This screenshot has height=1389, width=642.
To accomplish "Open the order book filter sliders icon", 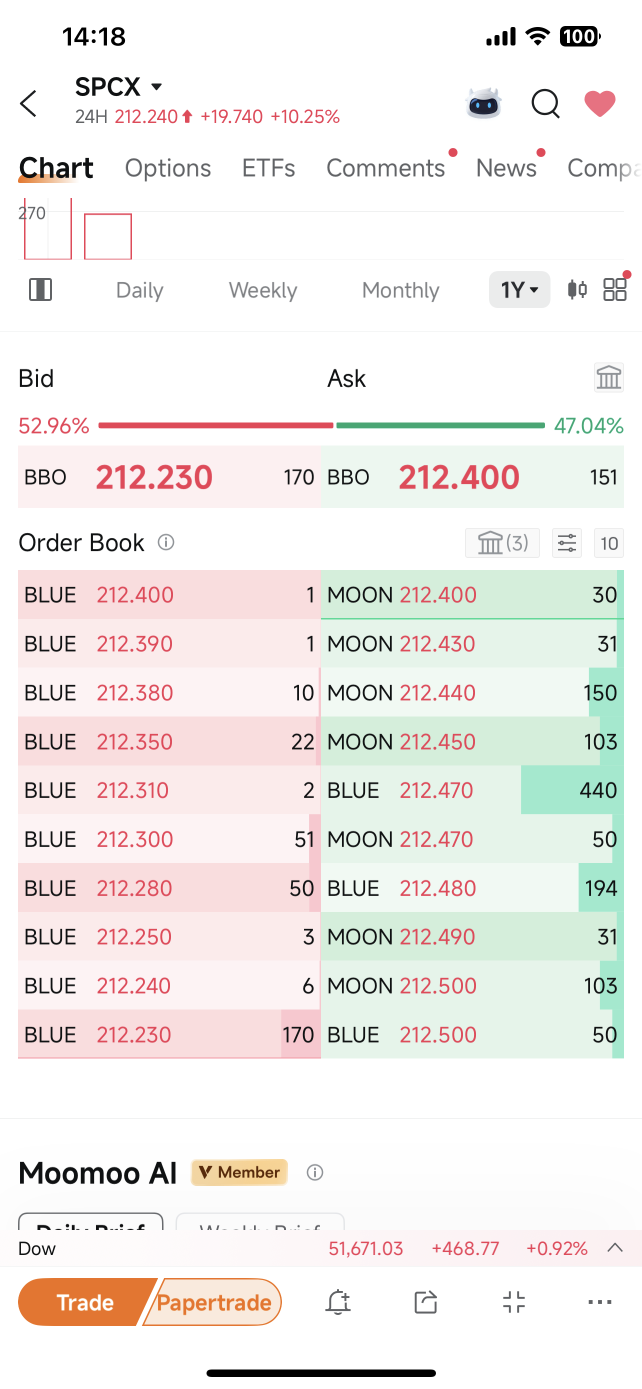I will point(567,543).
